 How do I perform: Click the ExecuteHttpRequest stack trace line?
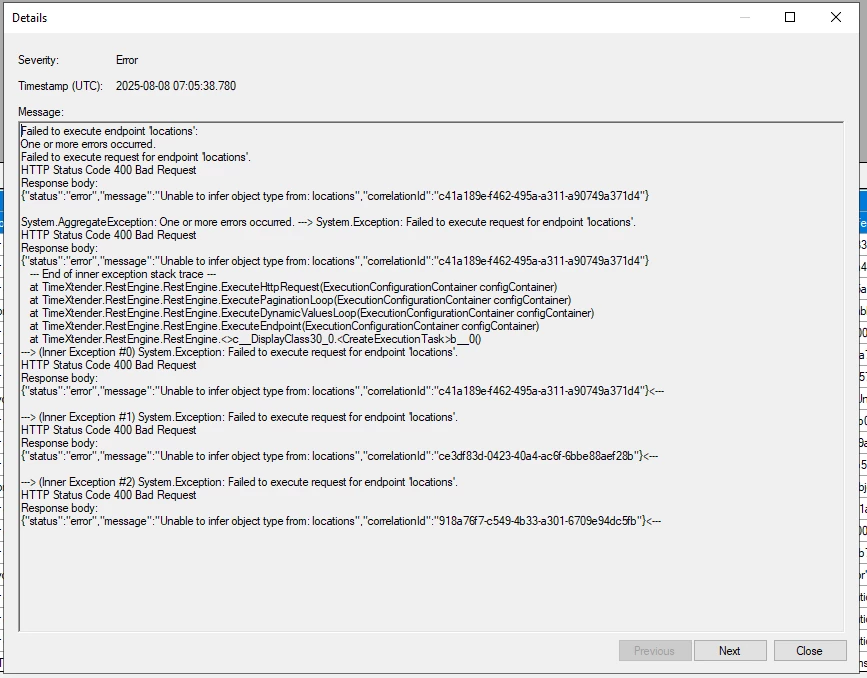pos(293,287)
